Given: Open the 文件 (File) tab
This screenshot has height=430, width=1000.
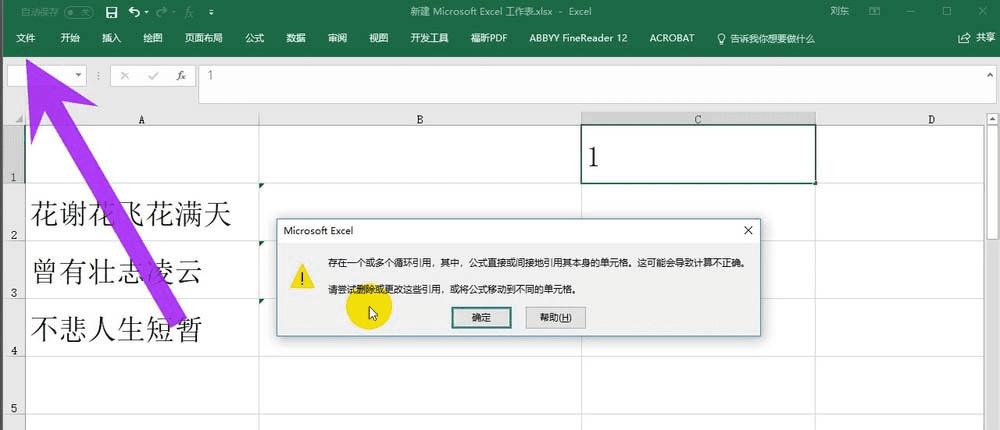Looking at the screenshot, I should click(26, 38).
